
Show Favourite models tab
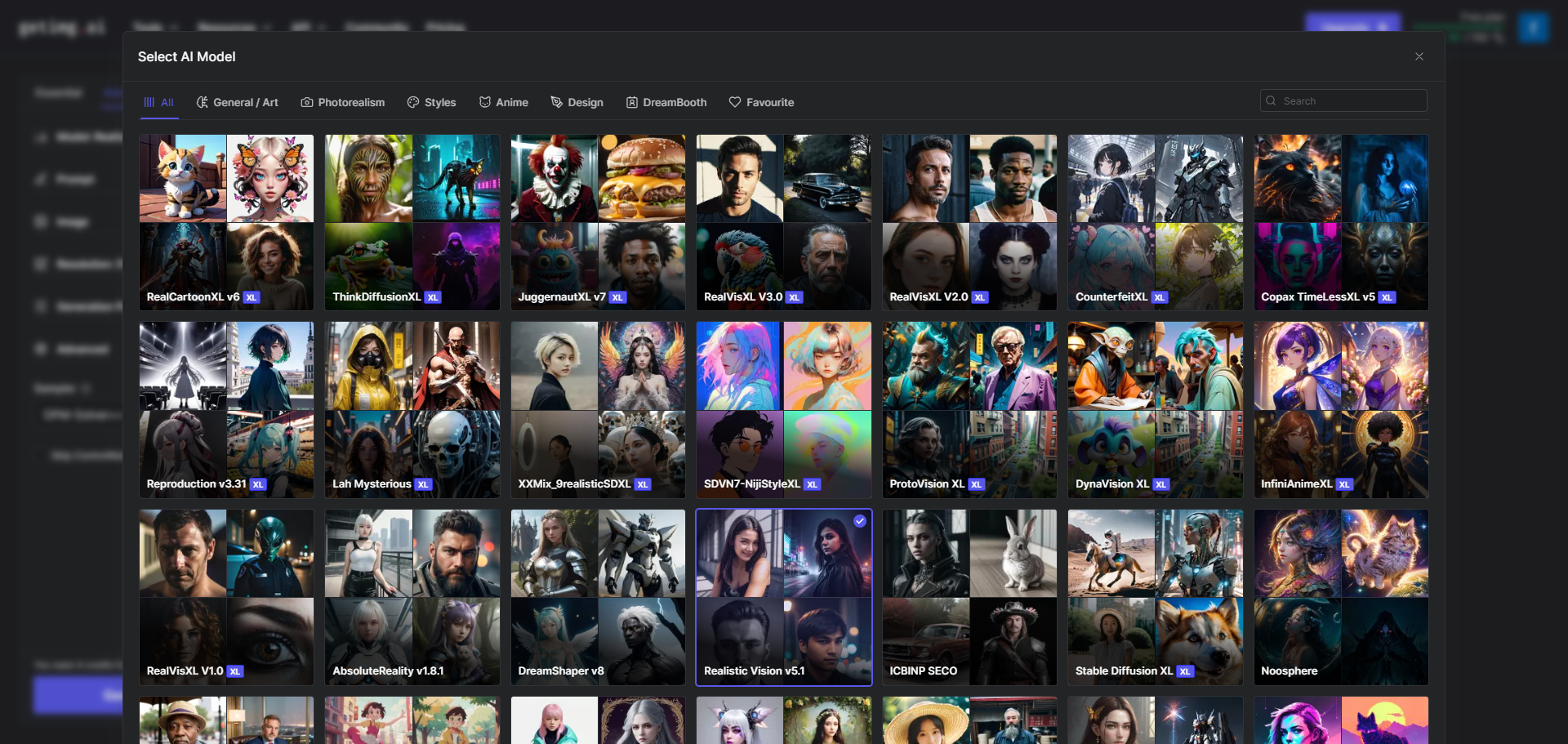coord(761,102)
